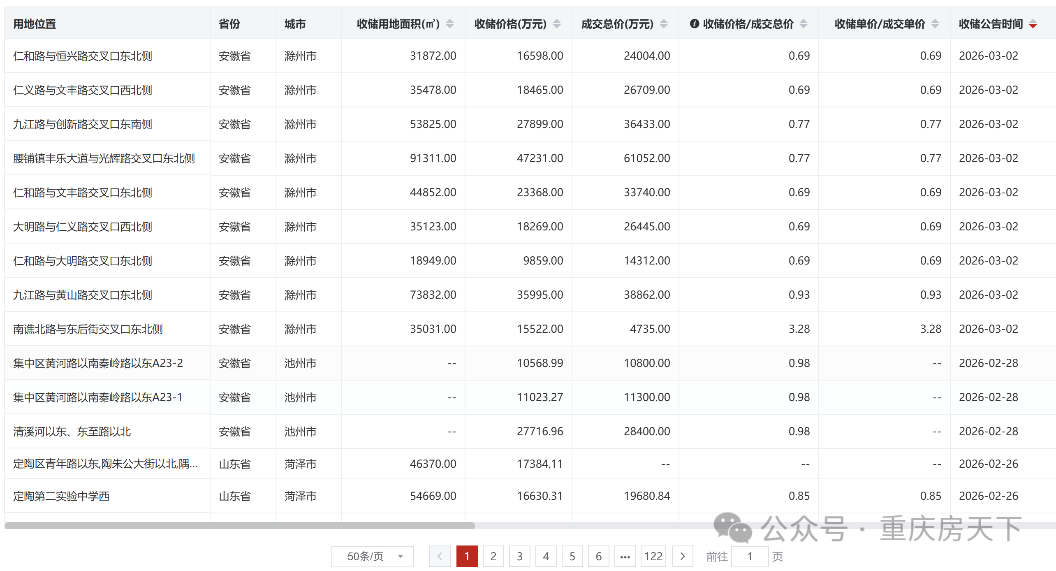1056x571 pixels.
Task: Toggle sort order on 收储公告时间
Action: pos(1033,24)
